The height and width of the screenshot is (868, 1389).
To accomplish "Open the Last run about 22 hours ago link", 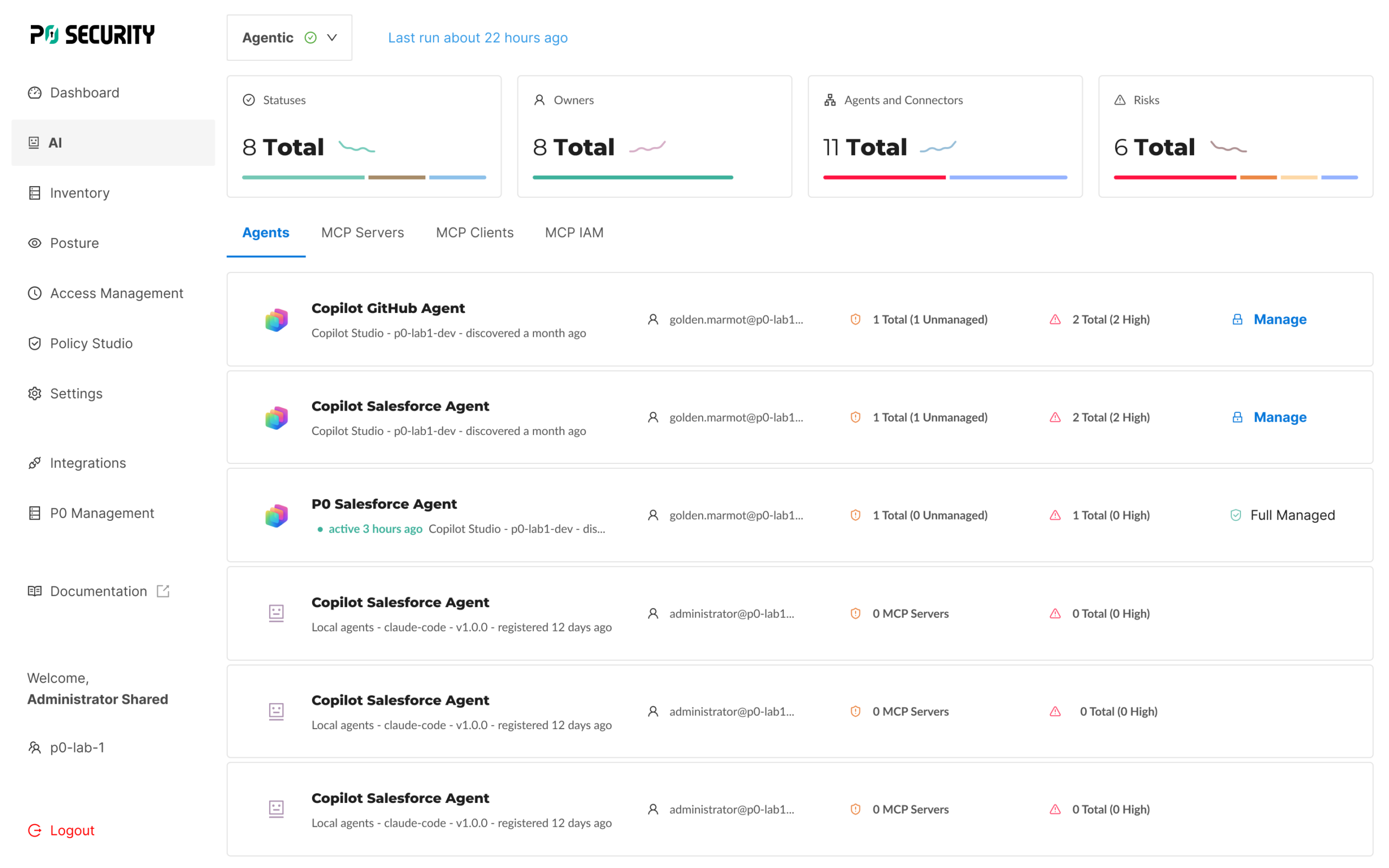I will 477,37.
